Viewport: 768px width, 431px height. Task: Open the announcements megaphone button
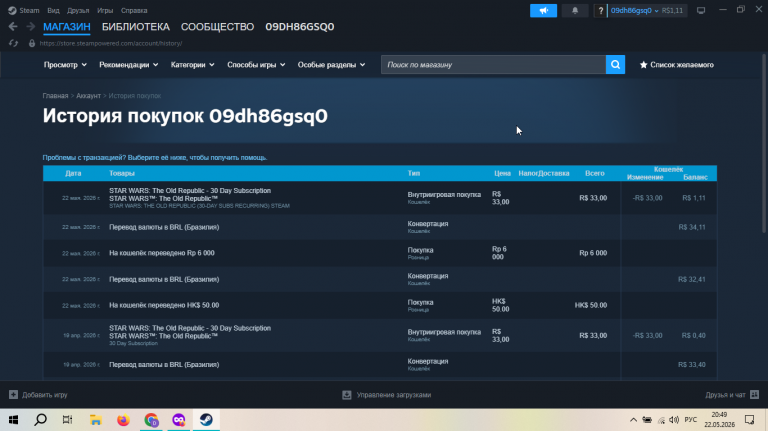[x=543, y=10]
